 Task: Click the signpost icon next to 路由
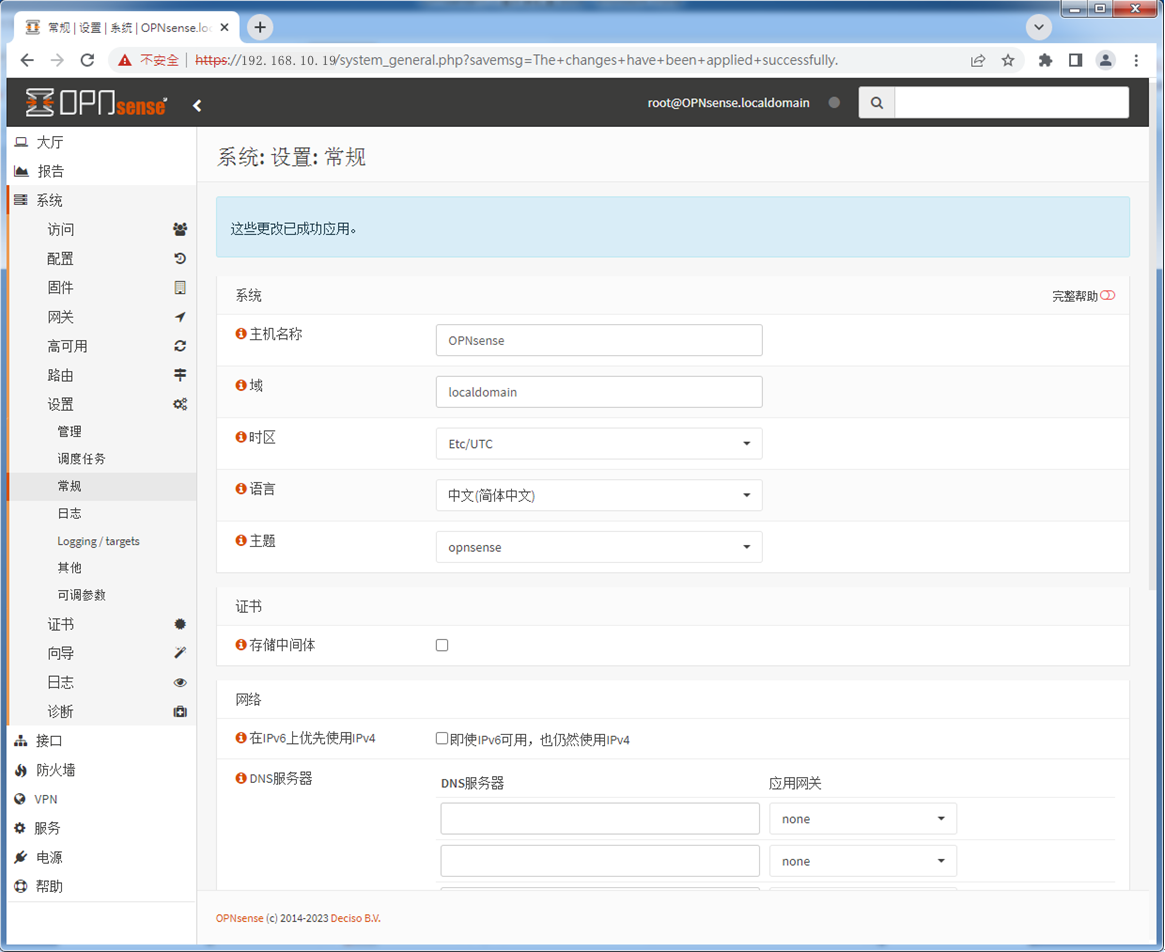pyautogui.click(x=180, y=375)
